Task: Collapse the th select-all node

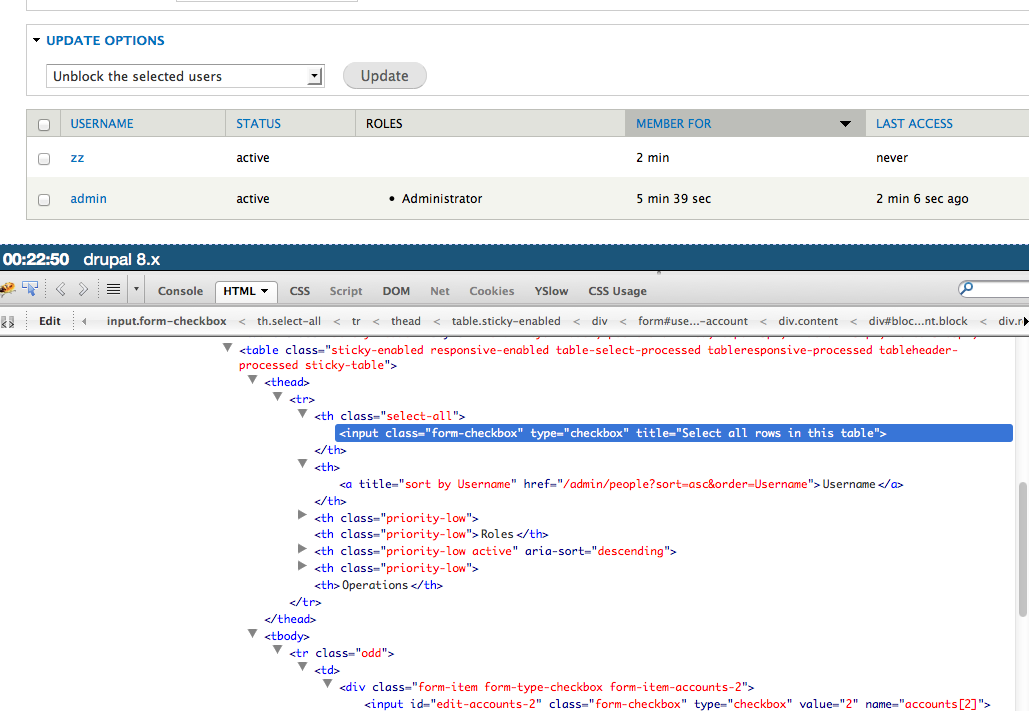Action: [x=302, y=414]
